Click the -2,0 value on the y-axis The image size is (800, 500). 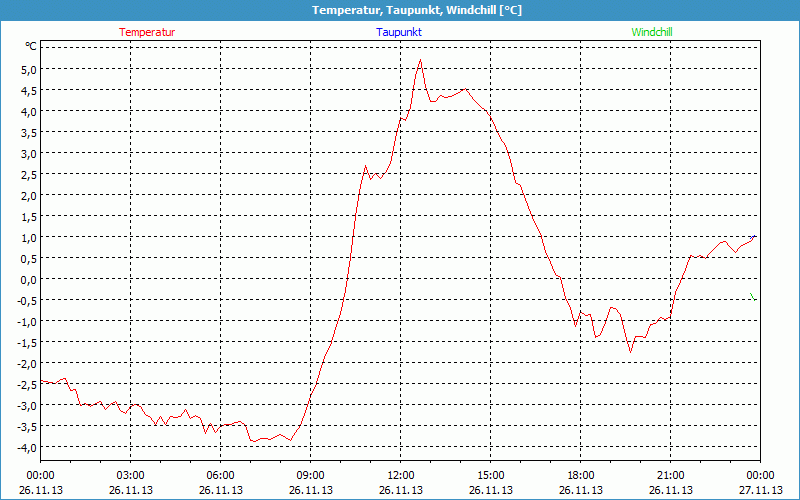[27, 363]
